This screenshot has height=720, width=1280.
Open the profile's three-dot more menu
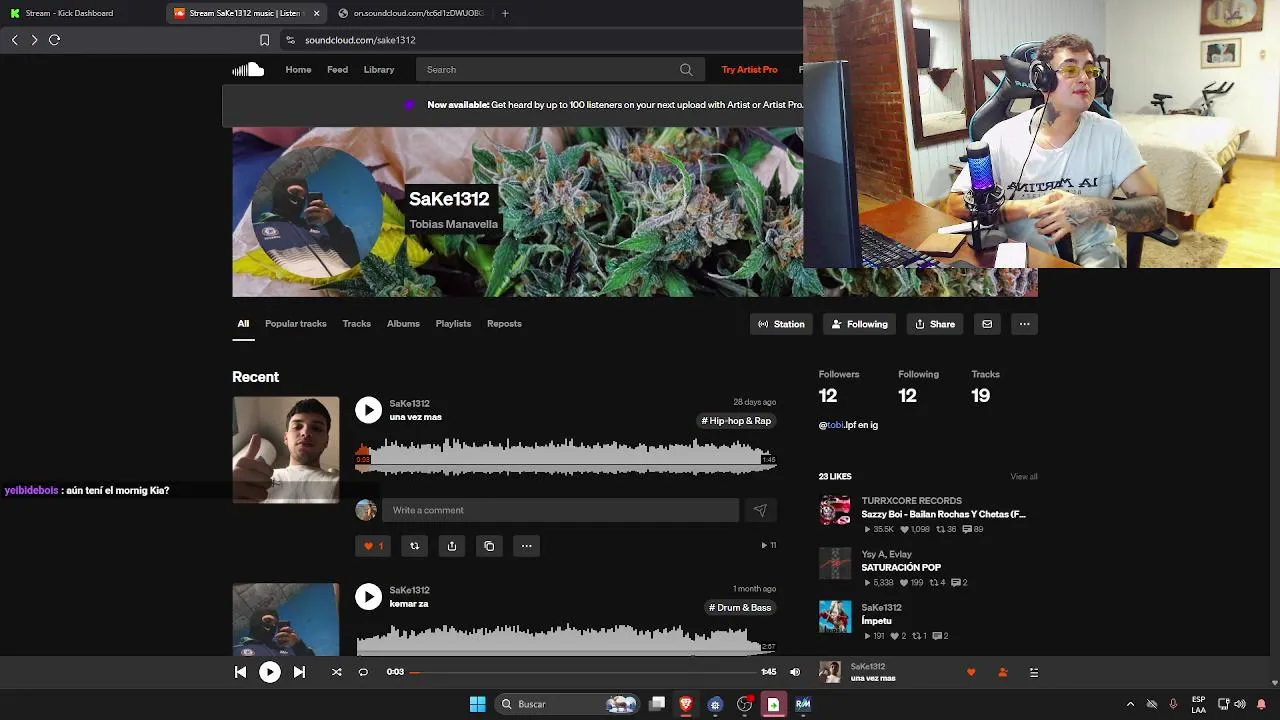coord(1024,324)
